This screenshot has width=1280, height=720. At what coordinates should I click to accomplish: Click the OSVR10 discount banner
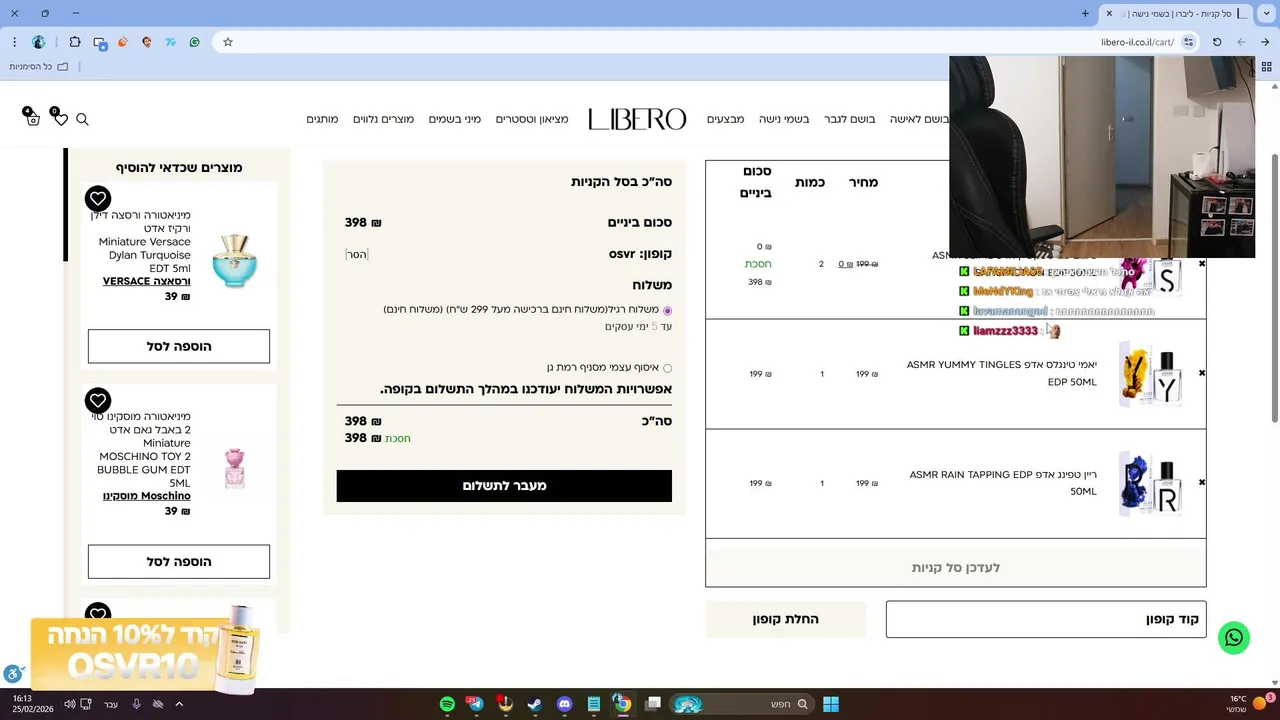145,653
